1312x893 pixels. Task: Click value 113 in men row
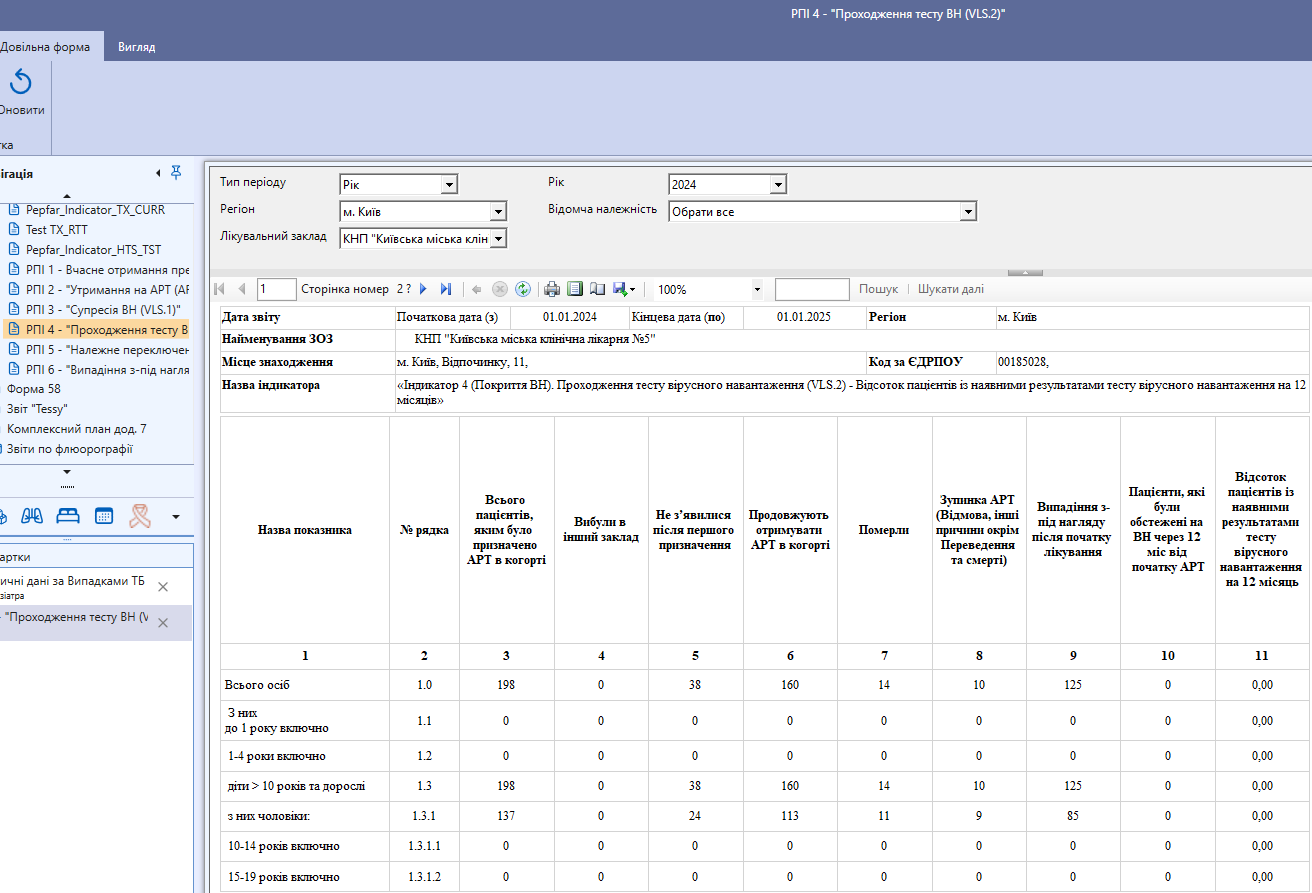[790, 816]
